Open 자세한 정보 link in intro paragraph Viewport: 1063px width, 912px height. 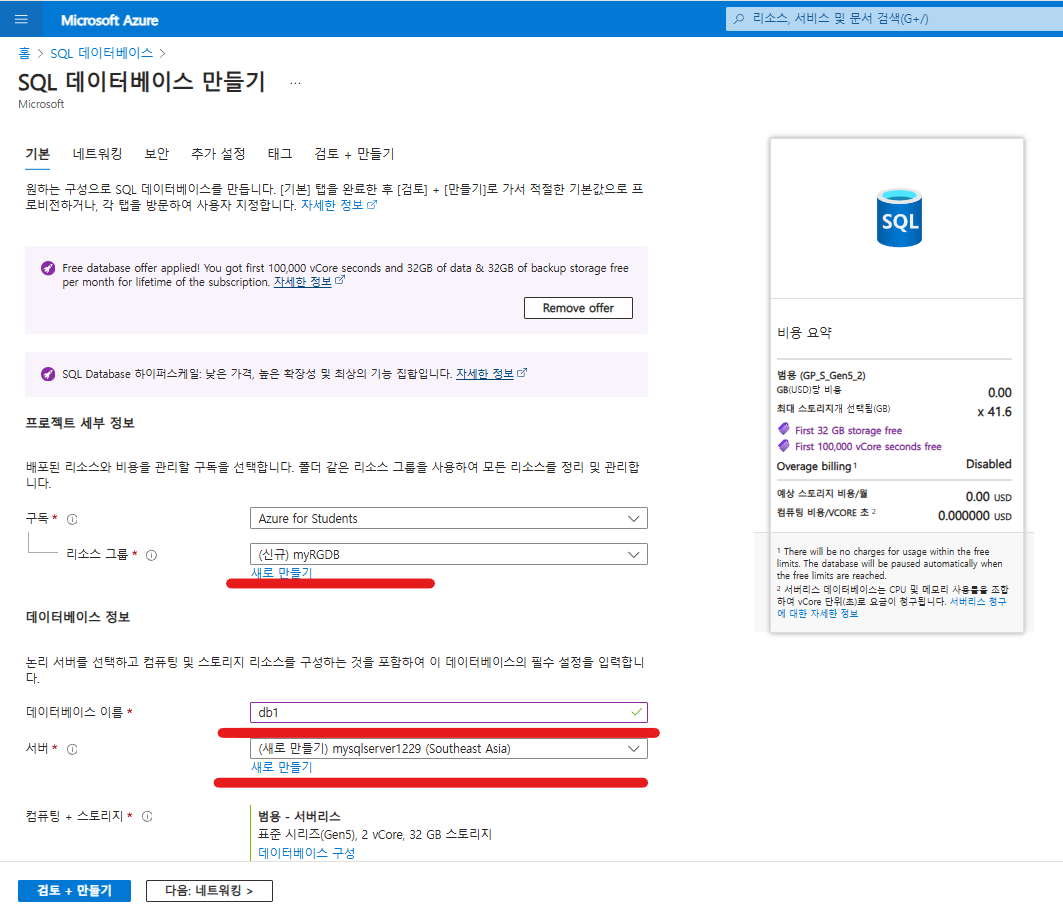tap(332, 205)
